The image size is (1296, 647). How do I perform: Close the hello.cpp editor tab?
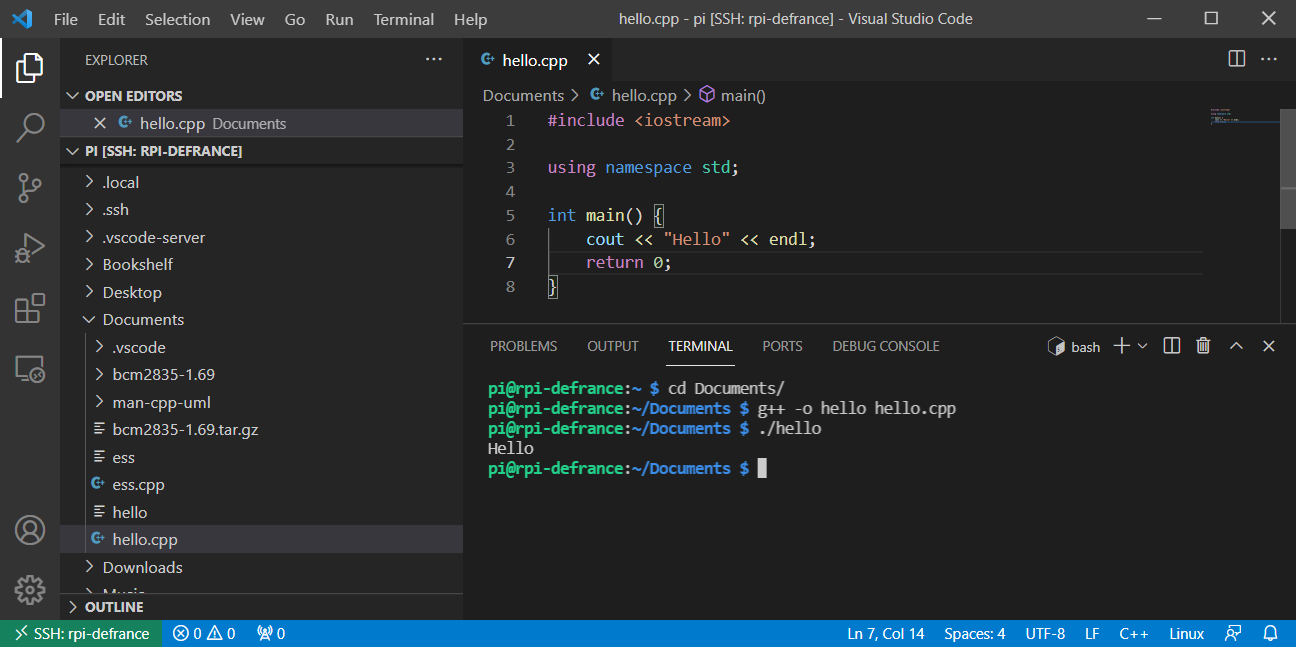pos(594,60)
